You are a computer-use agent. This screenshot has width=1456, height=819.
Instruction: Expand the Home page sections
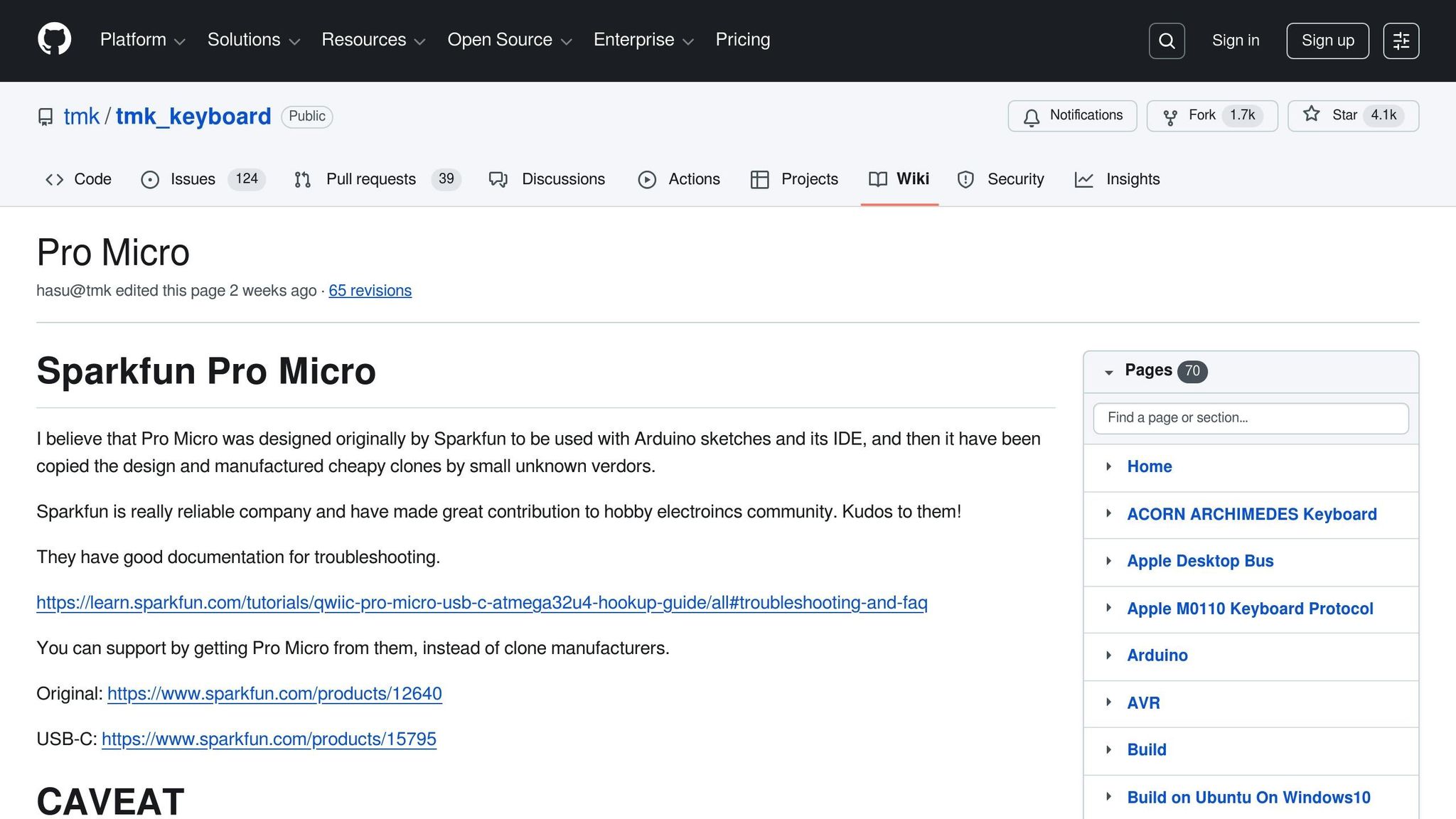click(x=1108, y=466)
